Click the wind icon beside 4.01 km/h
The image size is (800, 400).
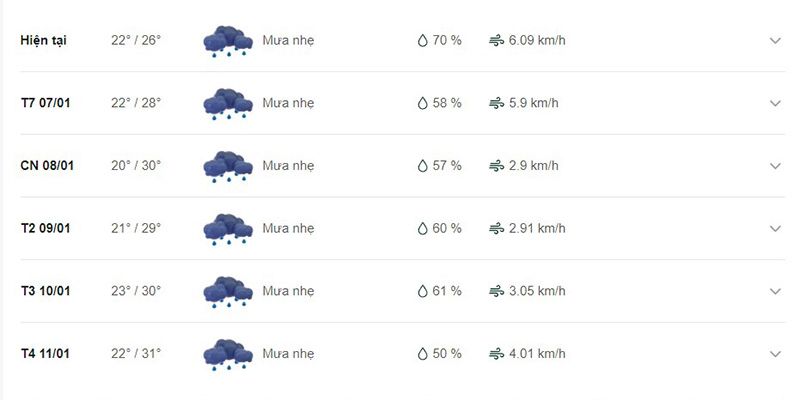pos(496,354)
